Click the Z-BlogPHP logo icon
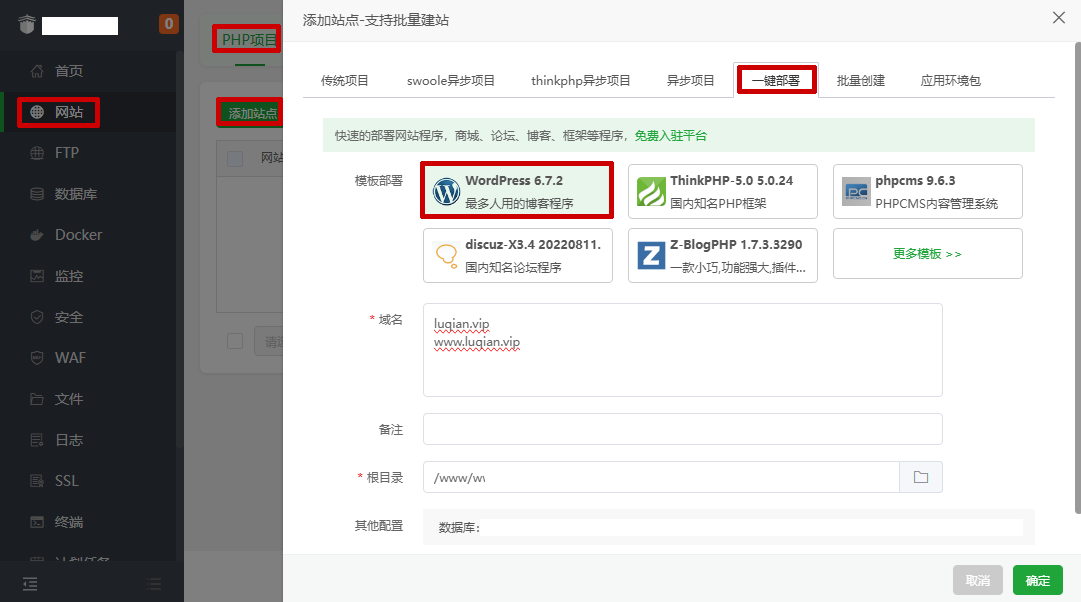The image size is (1081, 602). pyautogui.click(x=651, y=255)
